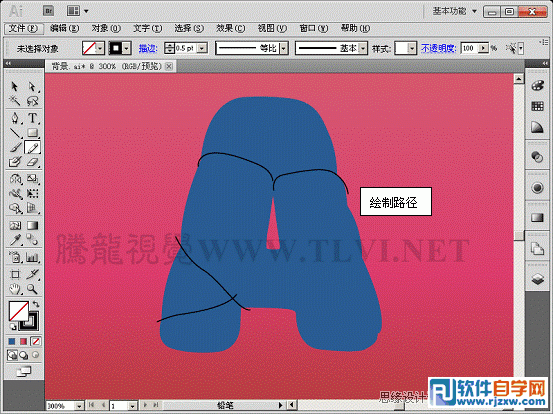The width and height of the screenshot is (553, 414).
Task: Open the zoom level 300% dropdown
Action: coord(79,406)
